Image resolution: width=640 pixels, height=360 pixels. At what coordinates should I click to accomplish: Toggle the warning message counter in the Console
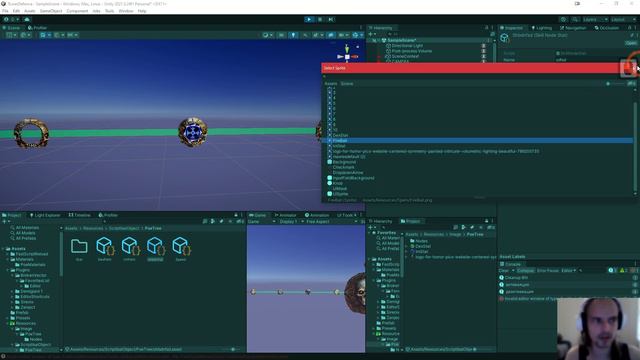click(x=624, y=271)
